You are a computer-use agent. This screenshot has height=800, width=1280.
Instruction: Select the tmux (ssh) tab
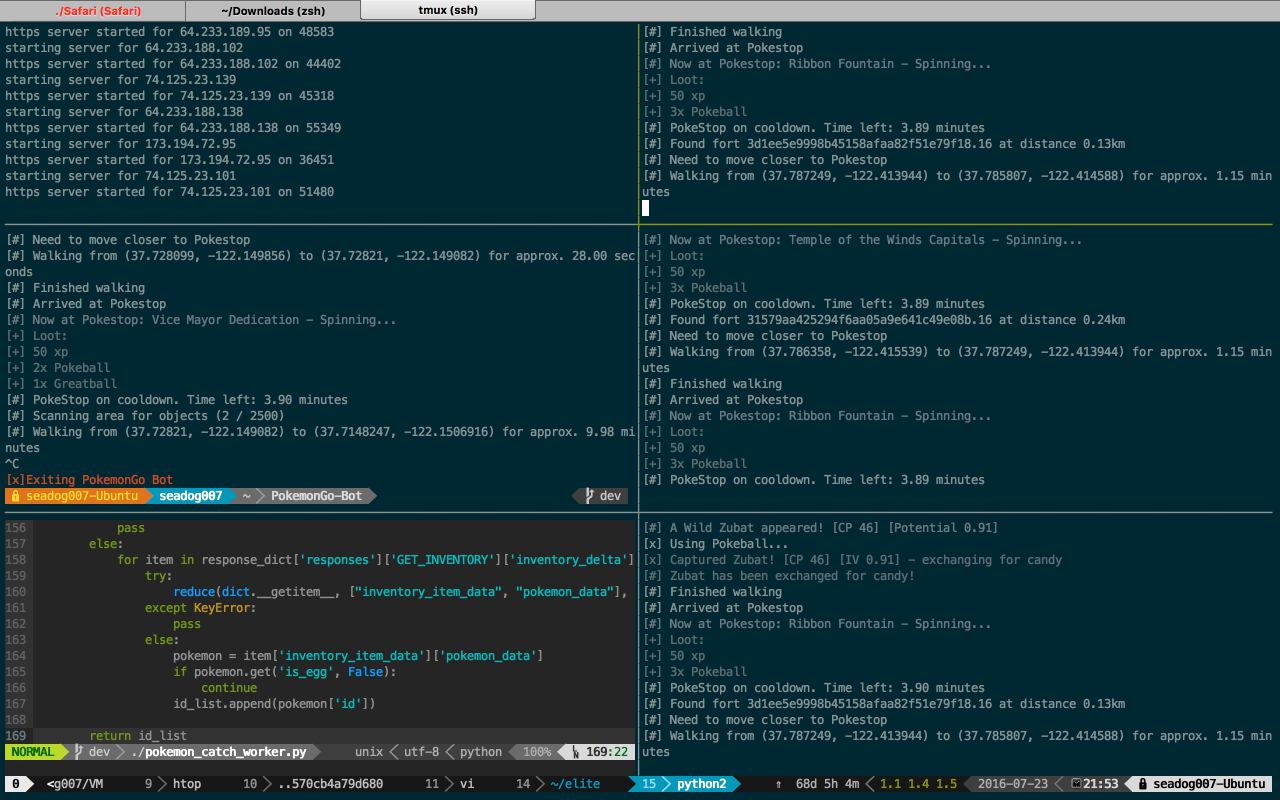(x=447, y=10)
